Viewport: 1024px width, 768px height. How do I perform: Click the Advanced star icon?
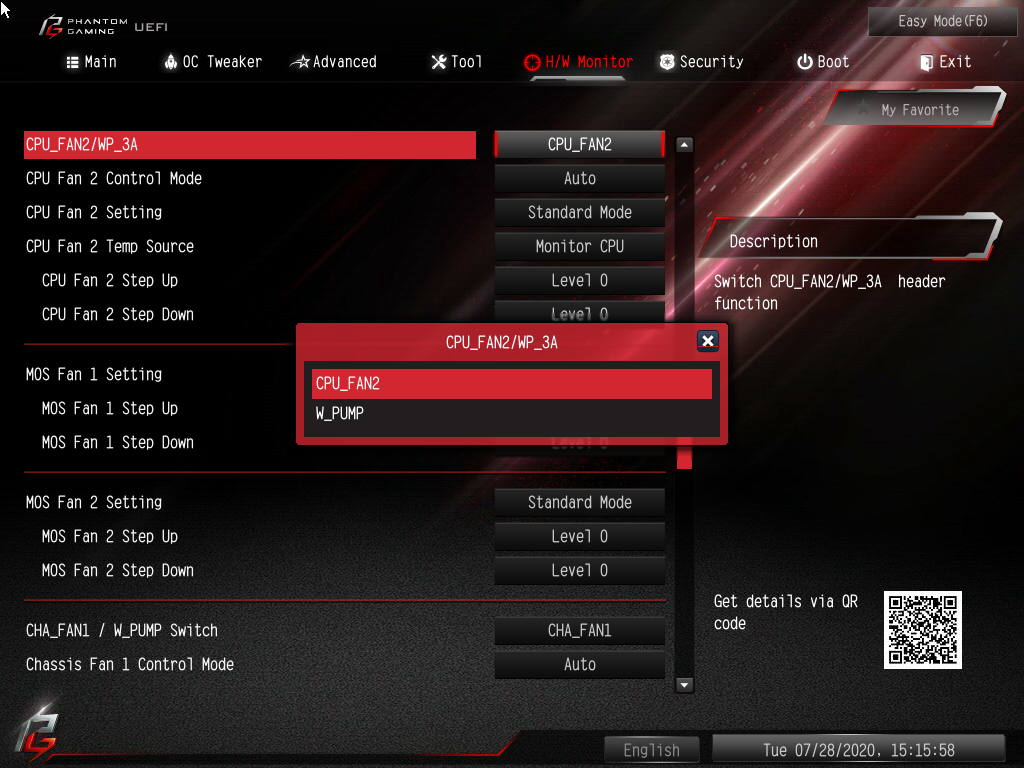click(x=300, y=62)
